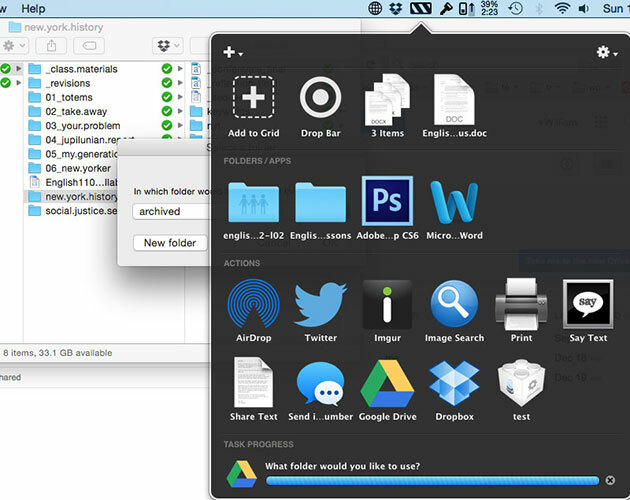The image size is (630, 500).
Task: Click the Add to Grid icon
Action: pyautogui.click(x=254, y=98)
